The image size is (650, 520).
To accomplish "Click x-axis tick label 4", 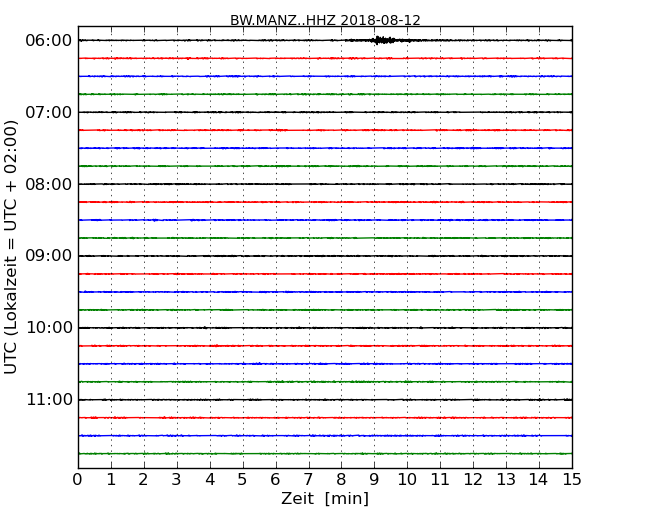I will coord(210,480).
